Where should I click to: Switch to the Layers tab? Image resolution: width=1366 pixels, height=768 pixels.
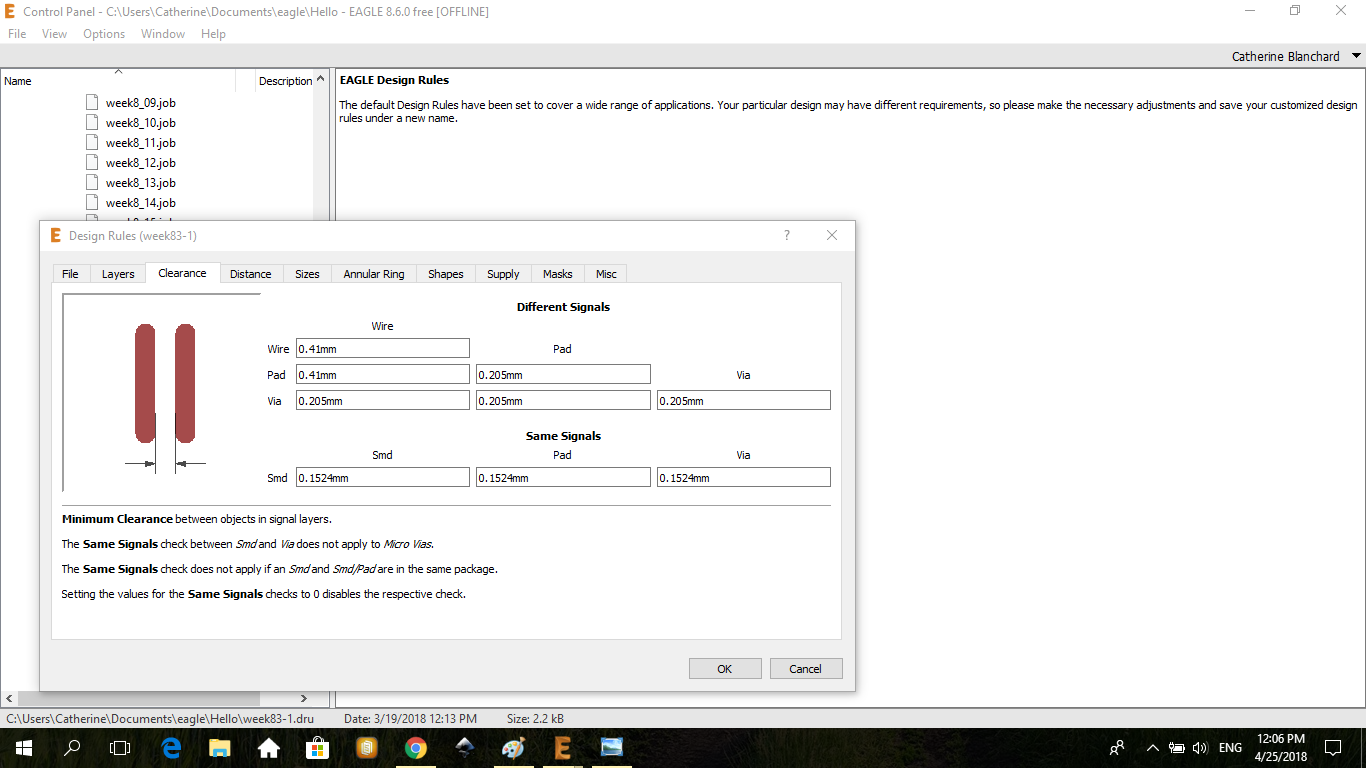118,274
